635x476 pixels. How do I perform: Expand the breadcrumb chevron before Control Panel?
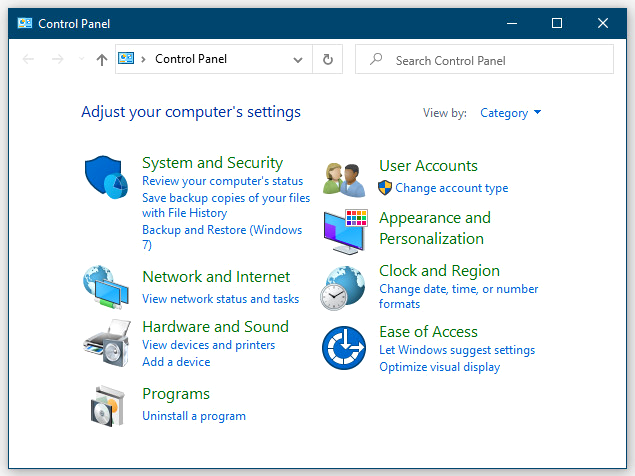[143, 60]
